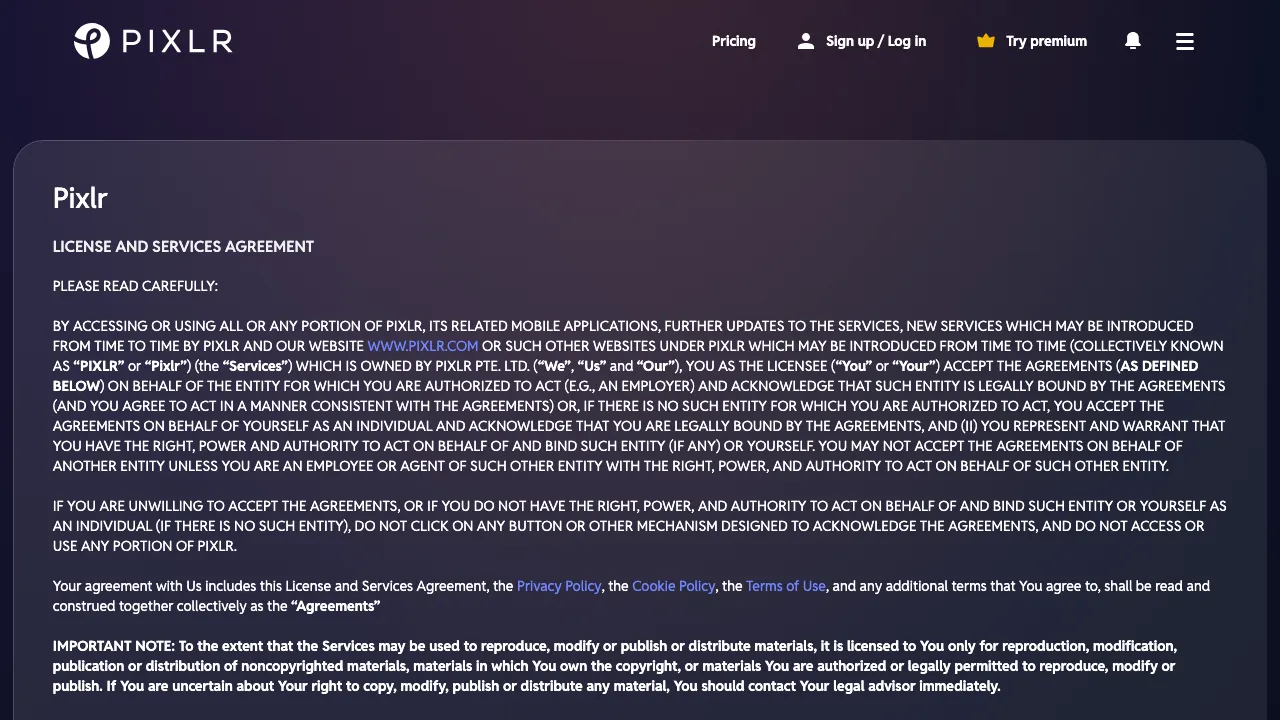The height and width of the screenshot is (720, 1280).
Task: Select the Sign up / Log in text
Action: [876, 41]
